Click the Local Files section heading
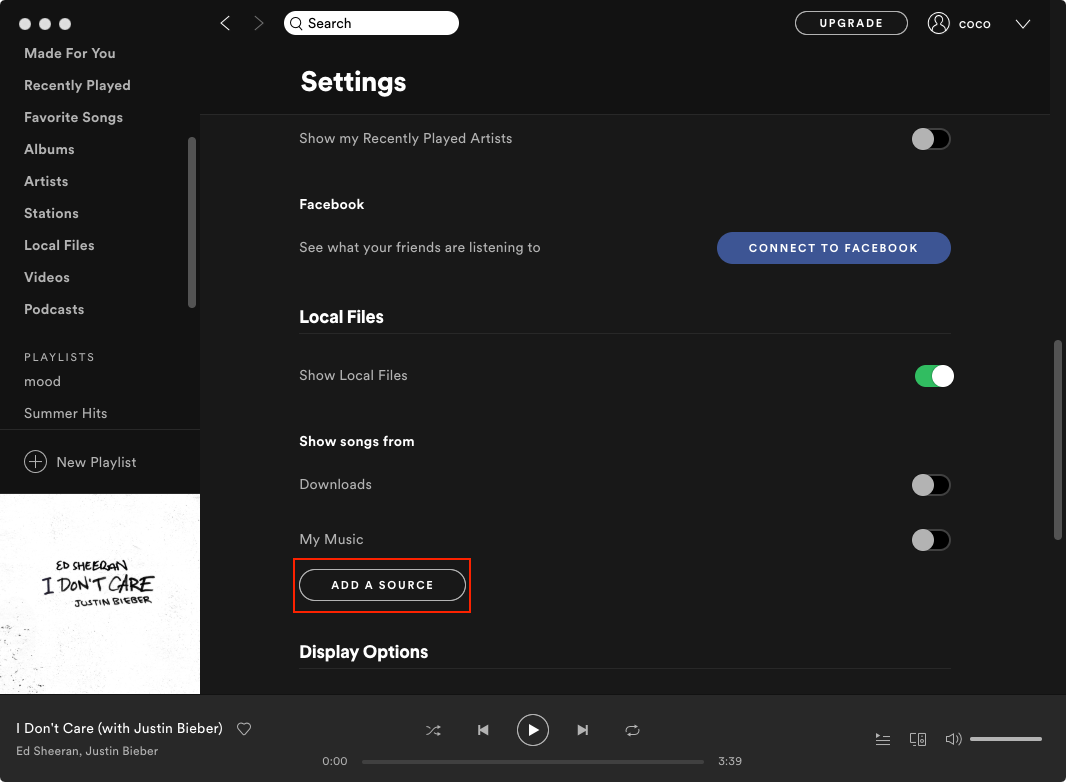The width and height of the screenshot is (1066, 782). 341,317
